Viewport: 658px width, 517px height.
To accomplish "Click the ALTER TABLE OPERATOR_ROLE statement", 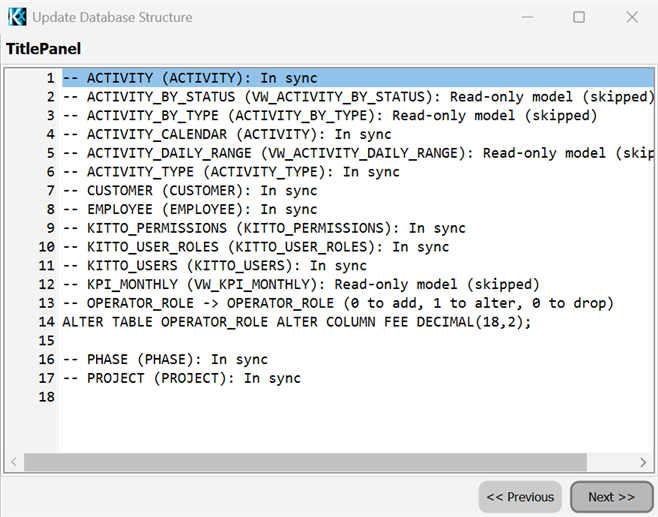I will coord(297,322).
